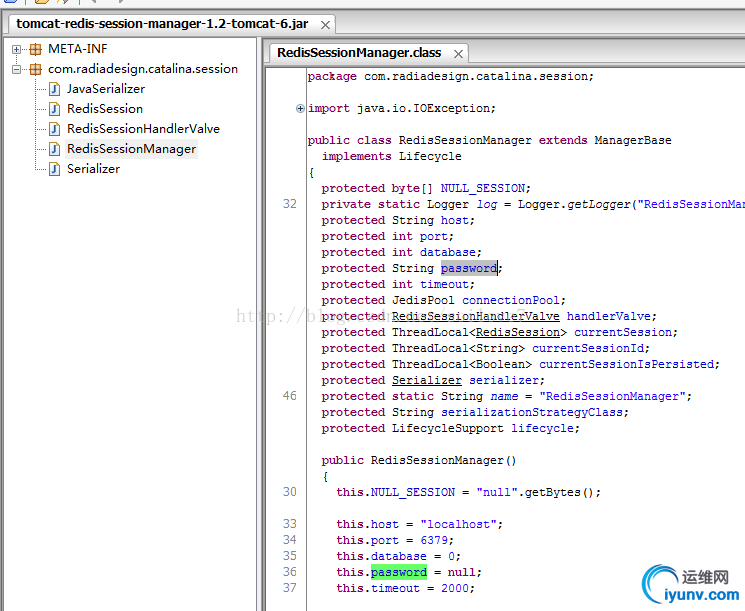The image size is (745, 611).
Task: Click the "localhost" string literal
Action: (x=458, y=525)
